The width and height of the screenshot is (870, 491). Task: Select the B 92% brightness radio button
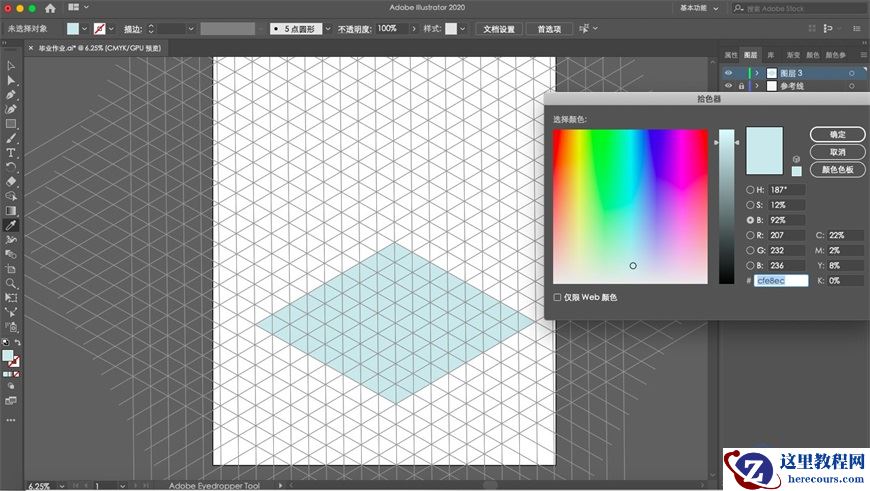[750, 220]
